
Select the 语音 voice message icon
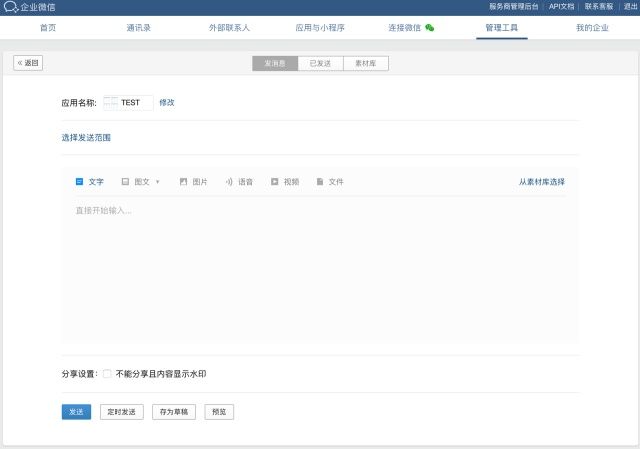point(229,182)
